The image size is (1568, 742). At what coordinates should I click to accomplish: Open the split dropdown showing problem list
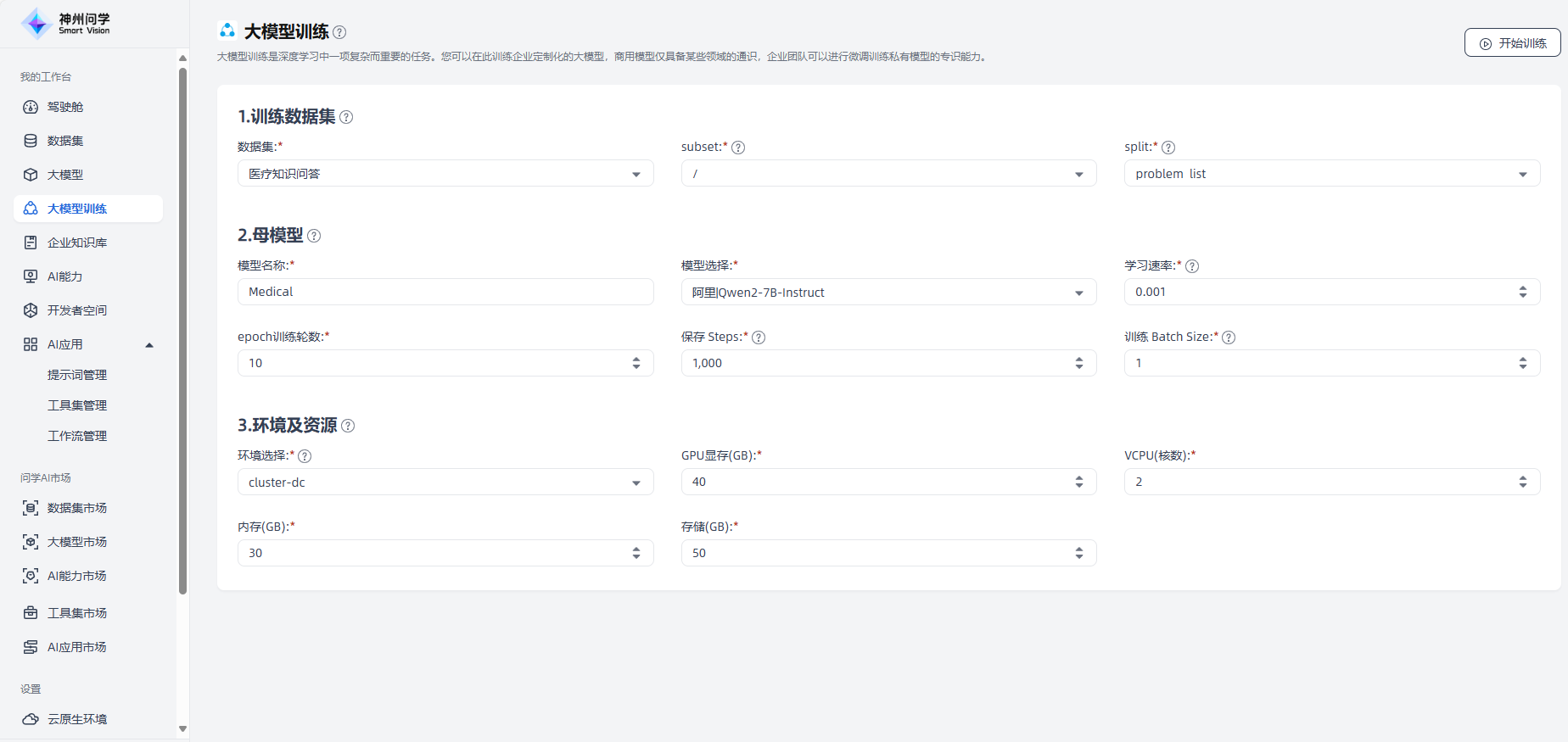[1332, 174]
